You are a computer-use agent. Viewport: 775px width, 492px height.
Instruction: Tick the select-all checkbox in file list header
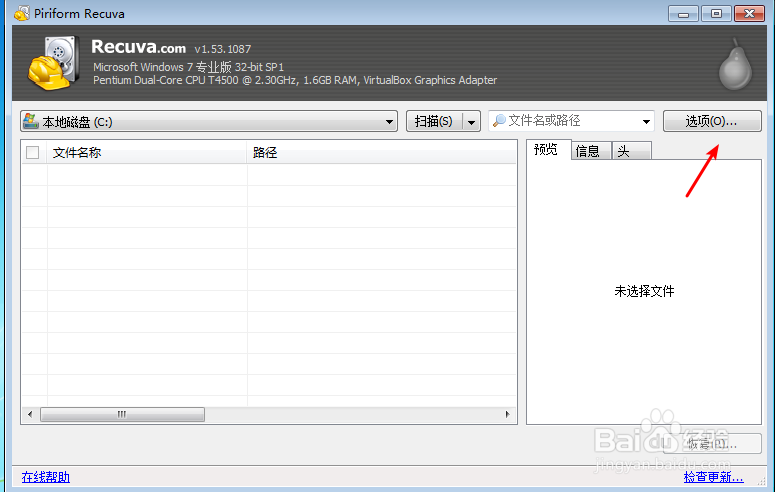point(33,152)
